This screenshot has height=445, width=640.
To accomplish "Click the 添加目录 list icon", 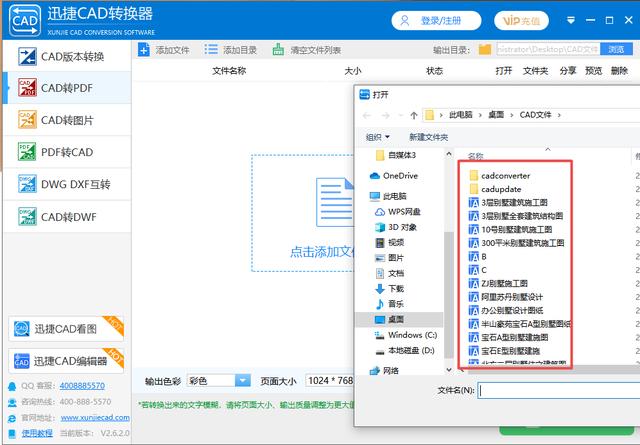I will [x=211, y=50].
